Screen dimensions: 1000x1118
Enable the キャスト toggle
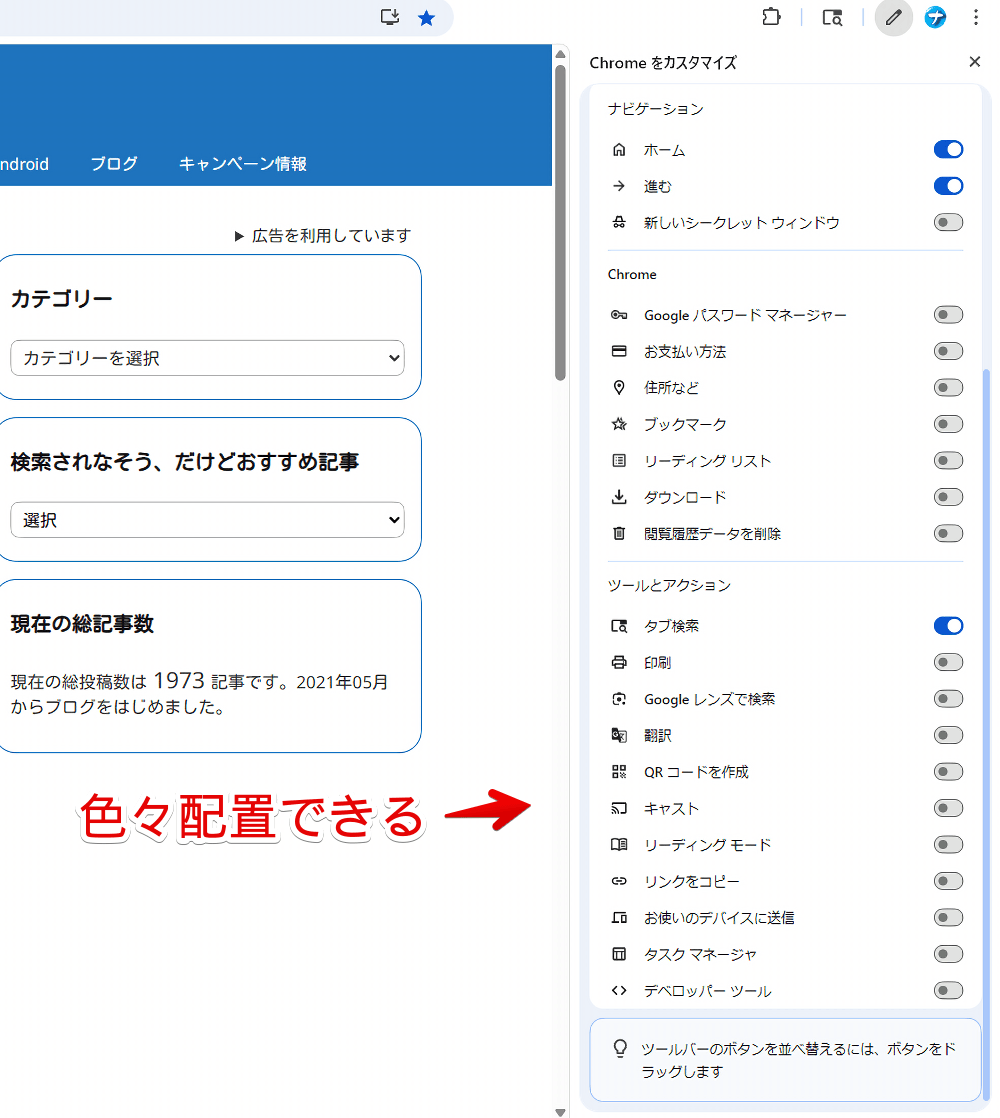point(948,808)
